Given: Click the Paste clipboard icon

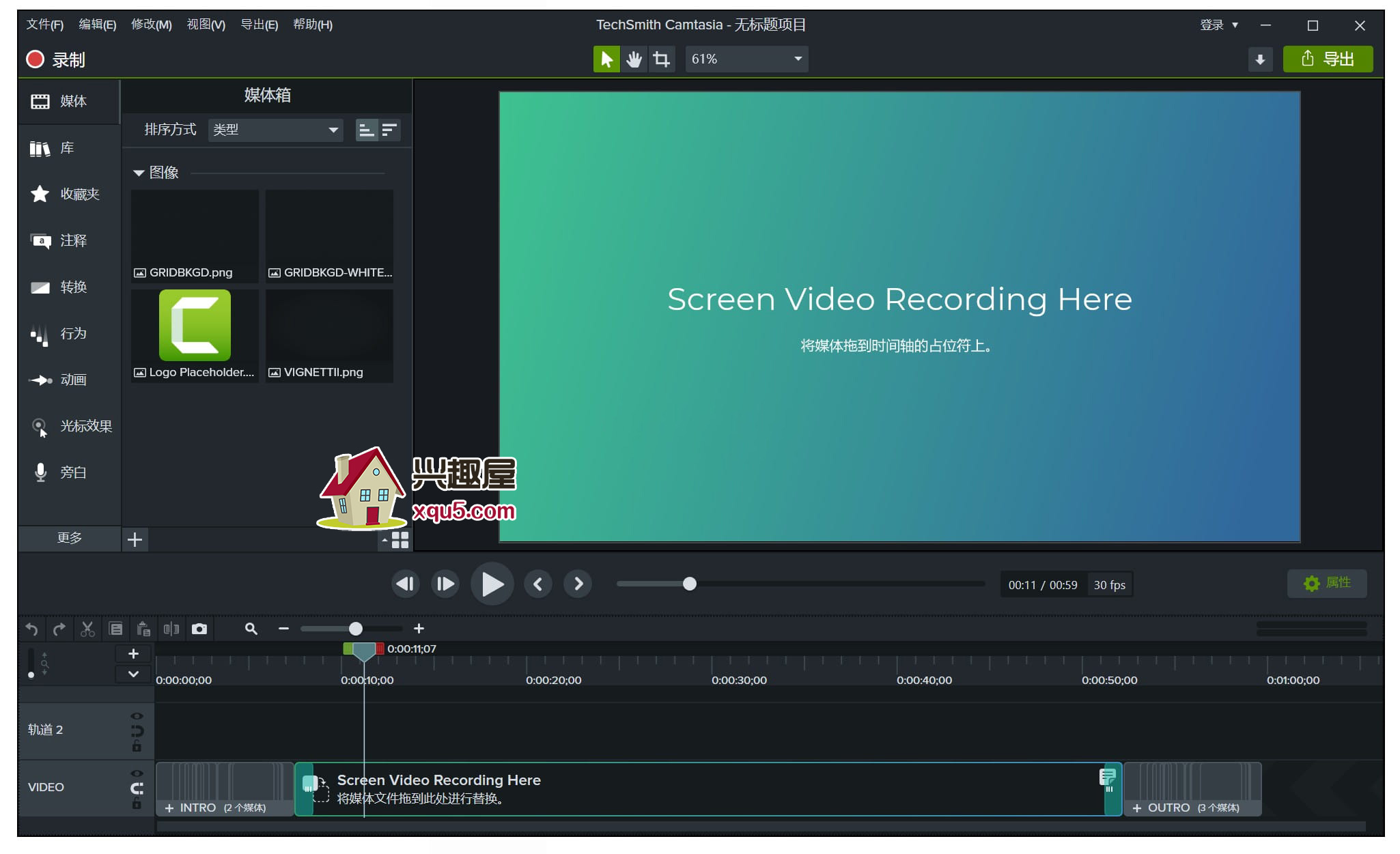Looking at the screenshot, I should (x=143, y=629).
